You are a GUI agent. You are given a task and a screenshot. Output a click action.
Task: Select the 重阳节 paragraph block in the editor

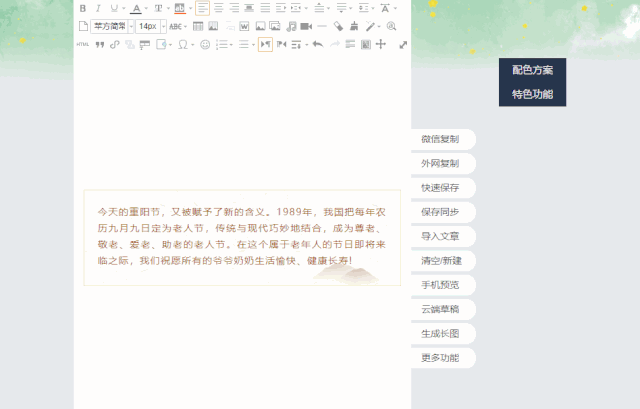pyautogui.click(x=242, y=238)
